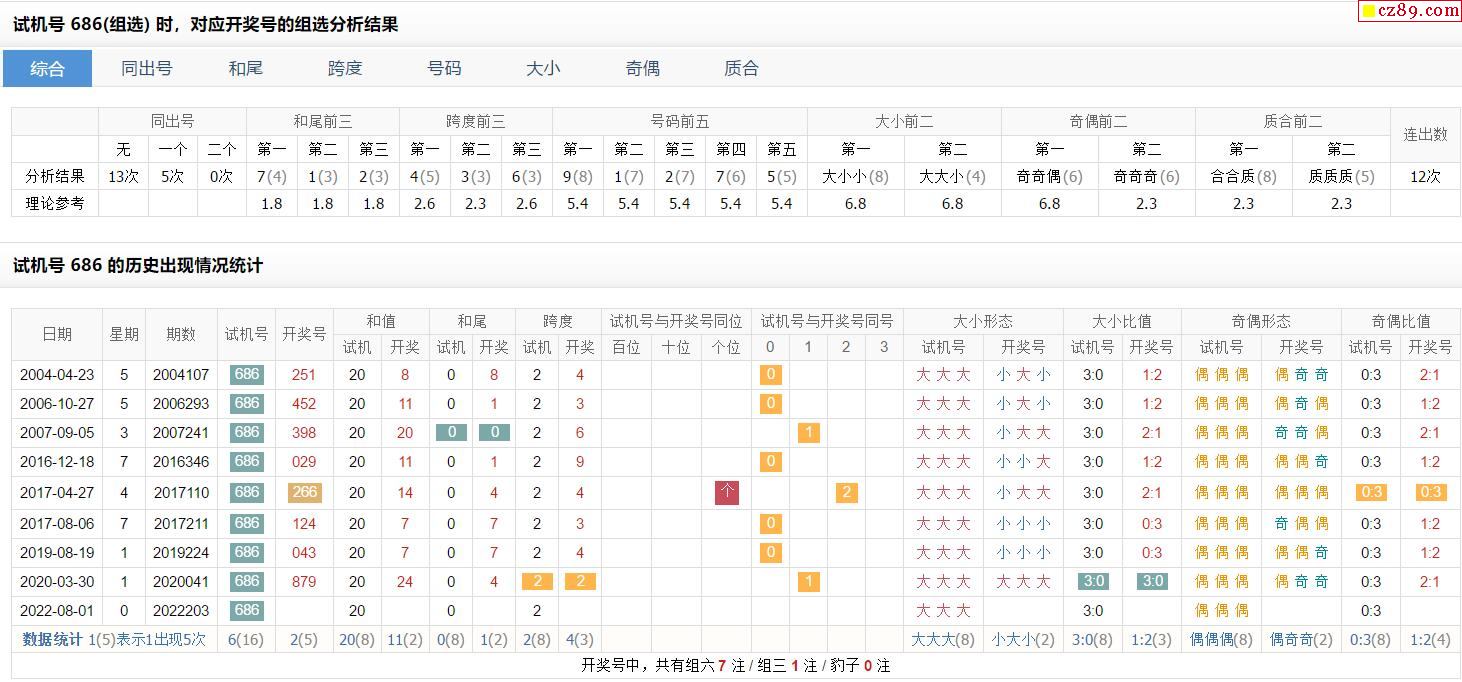1462x682 pixels.
Task: Click the 686 badge in row 2022203
Action: click(x=246, y=610)
